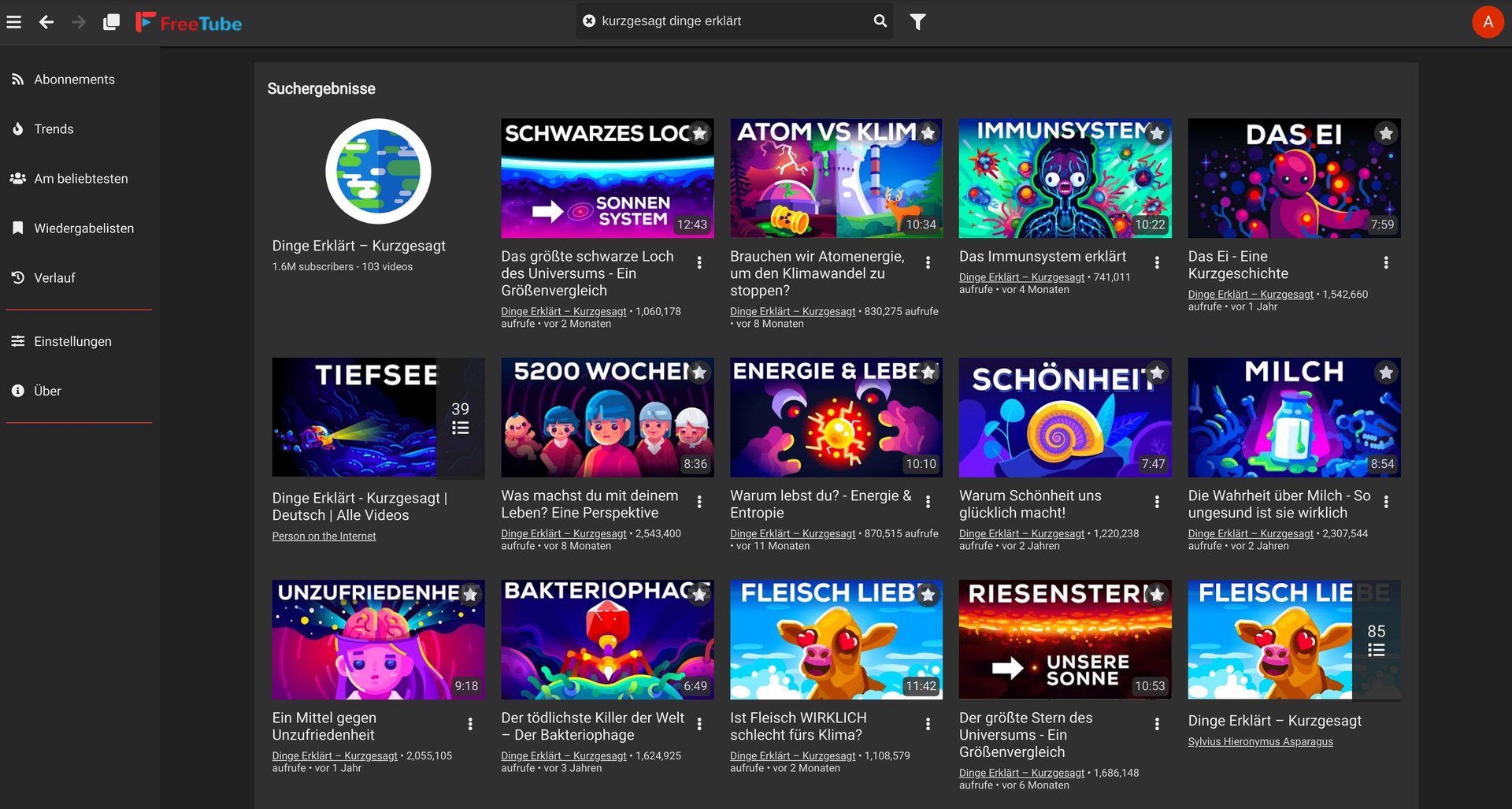This screenshot has height=809, width=1512.
Task: Open channel link Sylvius Hieronymus Asparagus
Action: 1260,742
